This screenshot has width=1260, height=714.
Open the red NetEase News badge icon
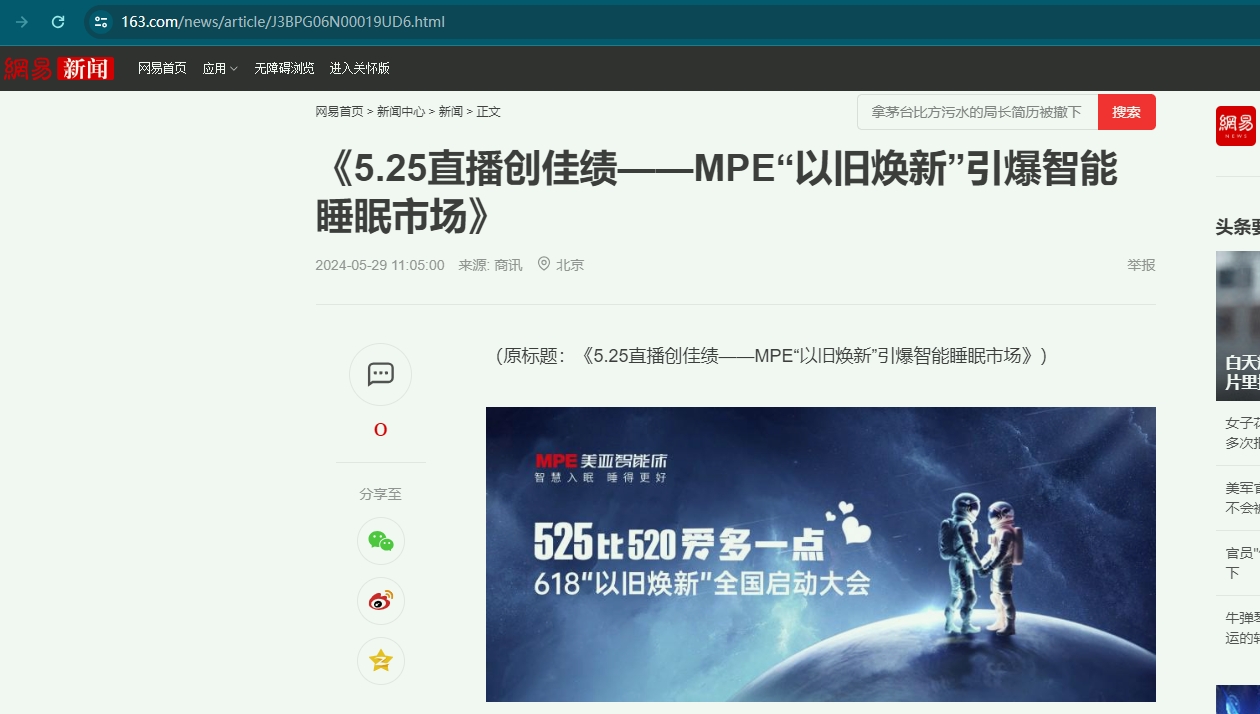click(x=1236, y=126)
